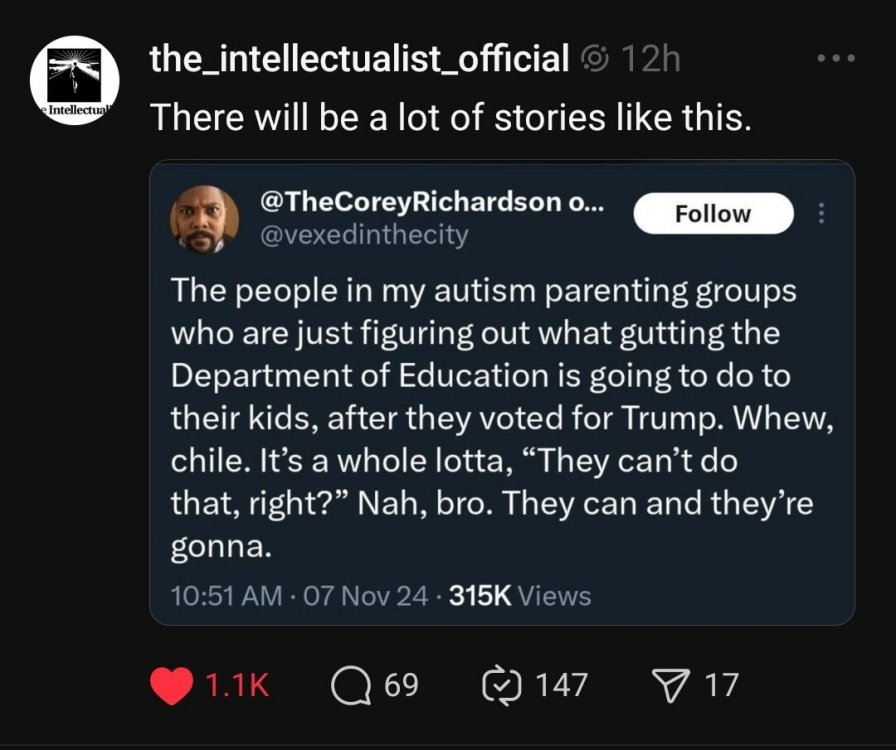Open replies via the comment bubble icon
This screenshot has width=896, height=750.
[352, 685]
